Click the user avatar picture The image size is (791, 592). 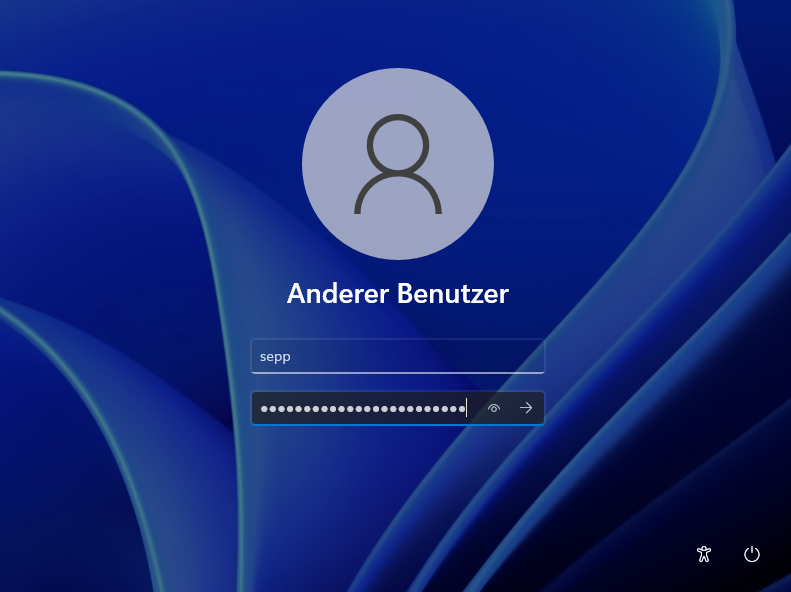398,164
